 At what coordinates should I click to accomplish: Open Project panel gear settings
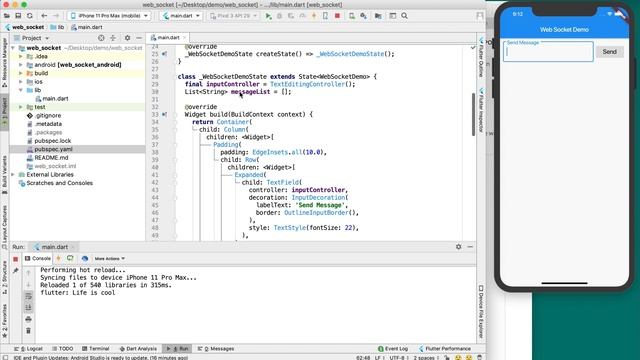127,38
